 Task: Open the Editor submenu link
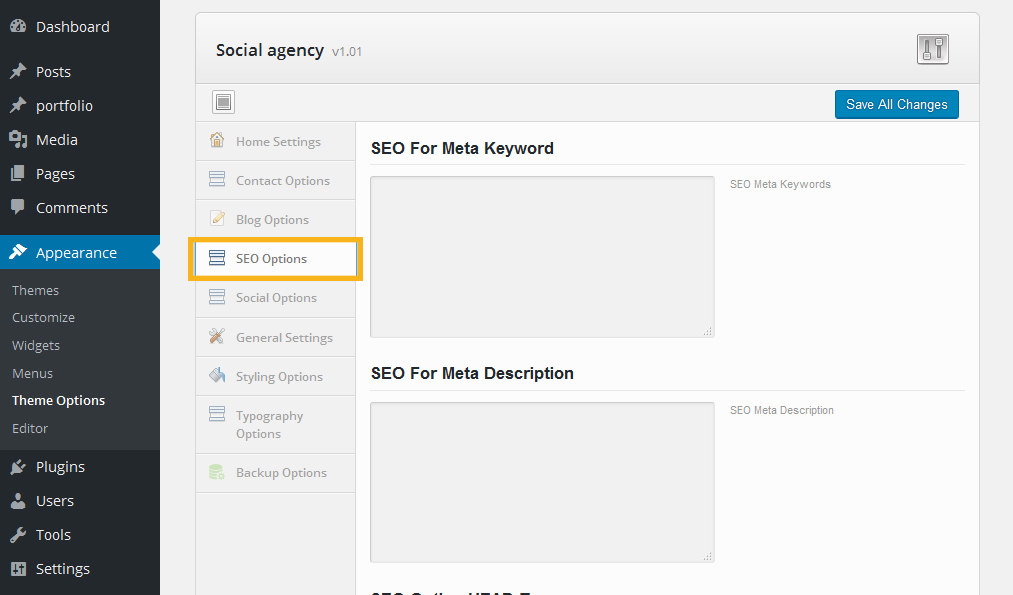tap(30, 428)
